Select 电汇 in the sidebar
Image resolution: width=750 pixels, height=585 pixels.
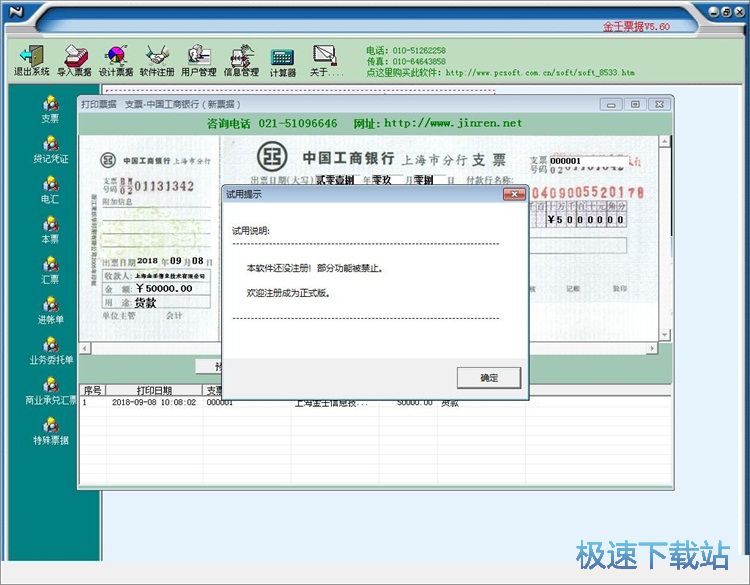[50, 190]
